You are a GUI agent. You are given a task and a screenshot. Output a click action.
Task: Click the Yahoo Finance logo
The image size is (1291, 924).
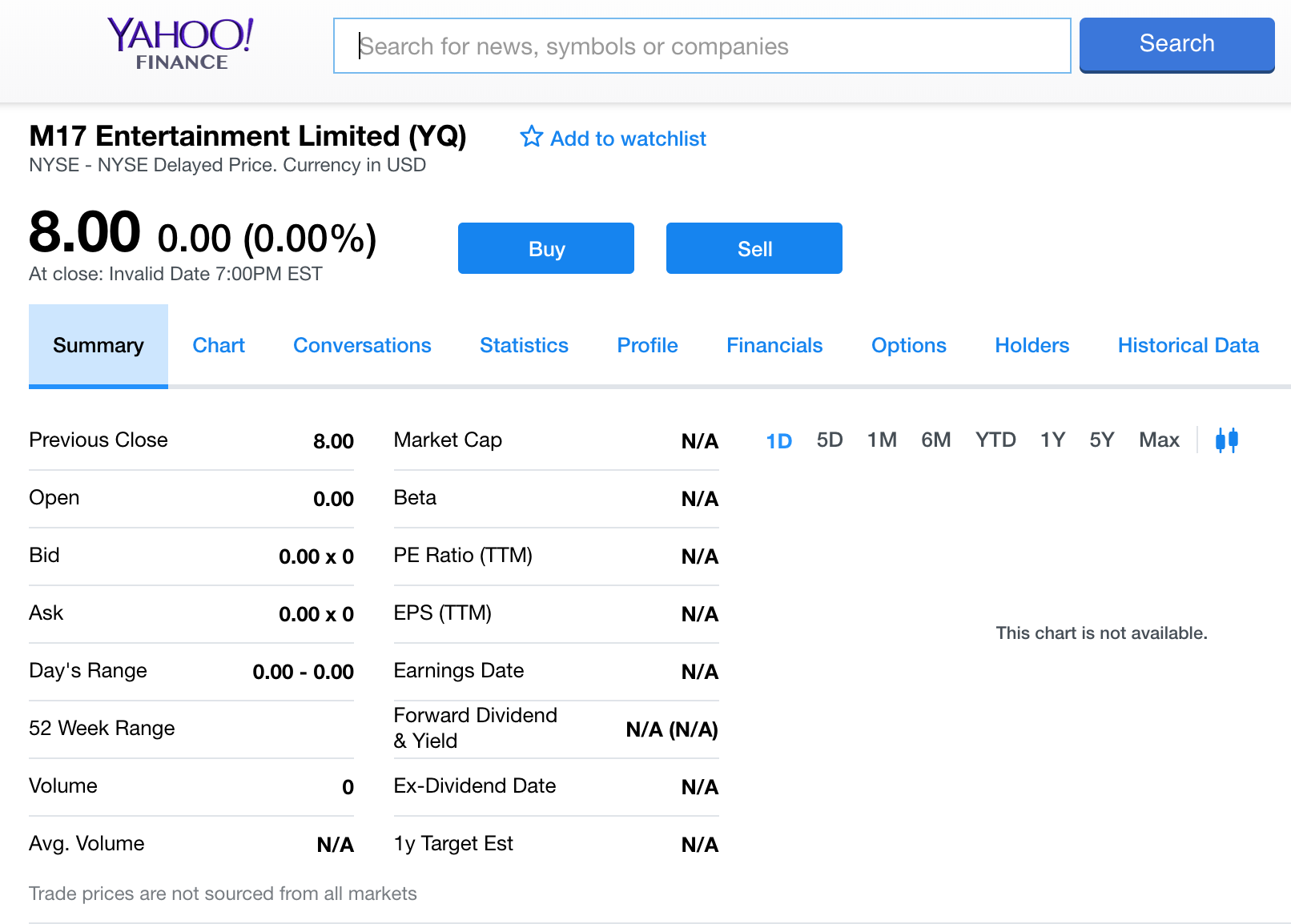(x=181, y=45)
